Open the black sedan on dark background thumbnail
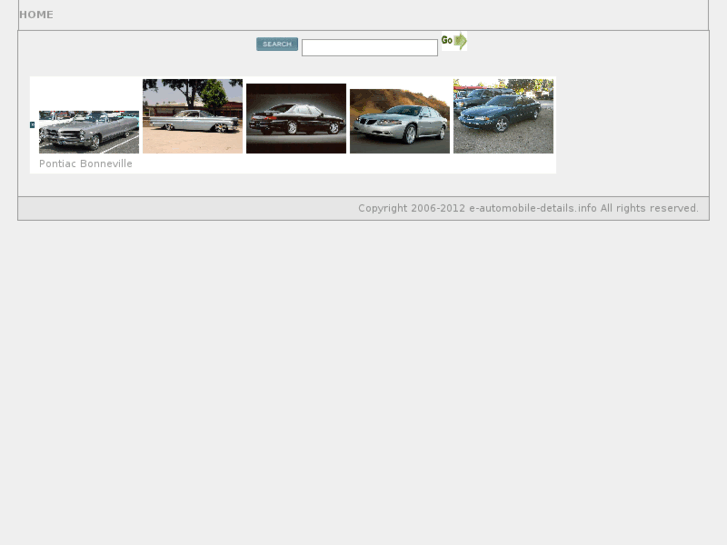This screenshot has height=545, width=727. (296, 119)
